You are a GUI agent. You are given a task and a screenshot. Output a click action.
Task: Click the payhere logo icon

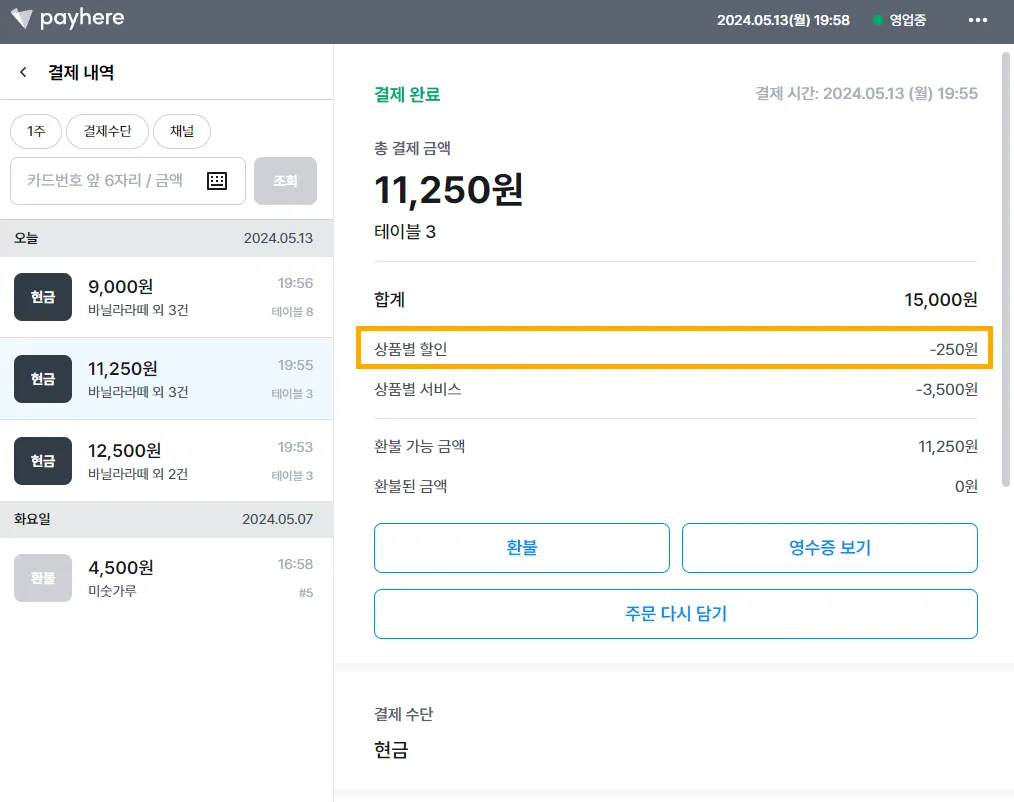[20, 20]
